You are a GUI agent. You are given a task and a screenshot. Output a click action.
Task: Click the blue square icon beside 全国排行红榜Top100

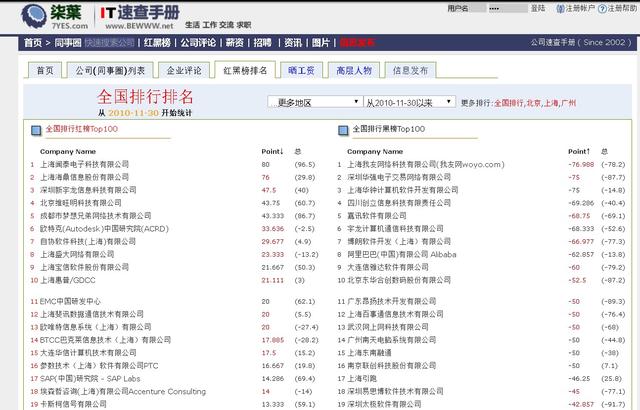[36, 131]
